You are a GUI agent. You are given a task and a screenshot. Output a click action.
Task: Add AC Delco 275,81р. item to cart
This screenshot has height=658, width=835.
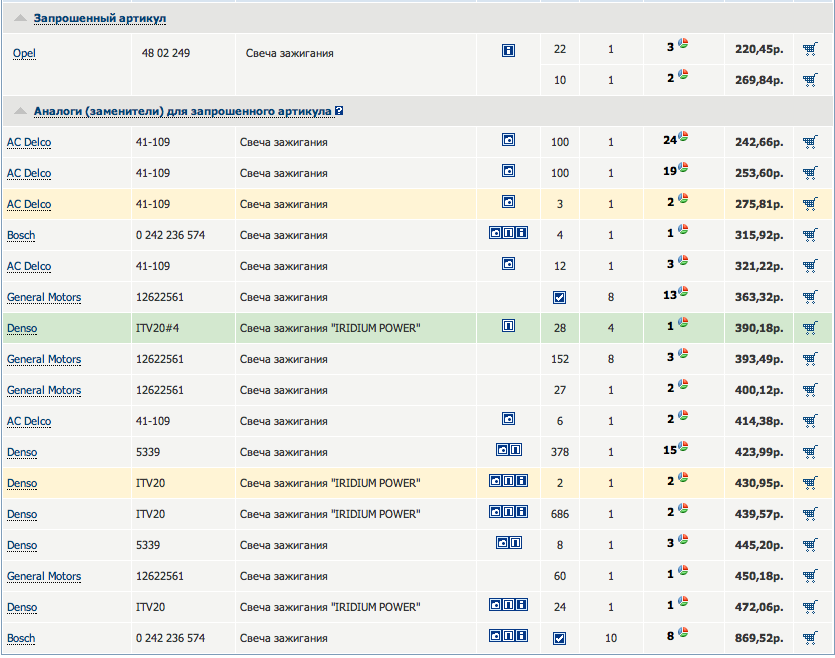[x=810, y=204]
